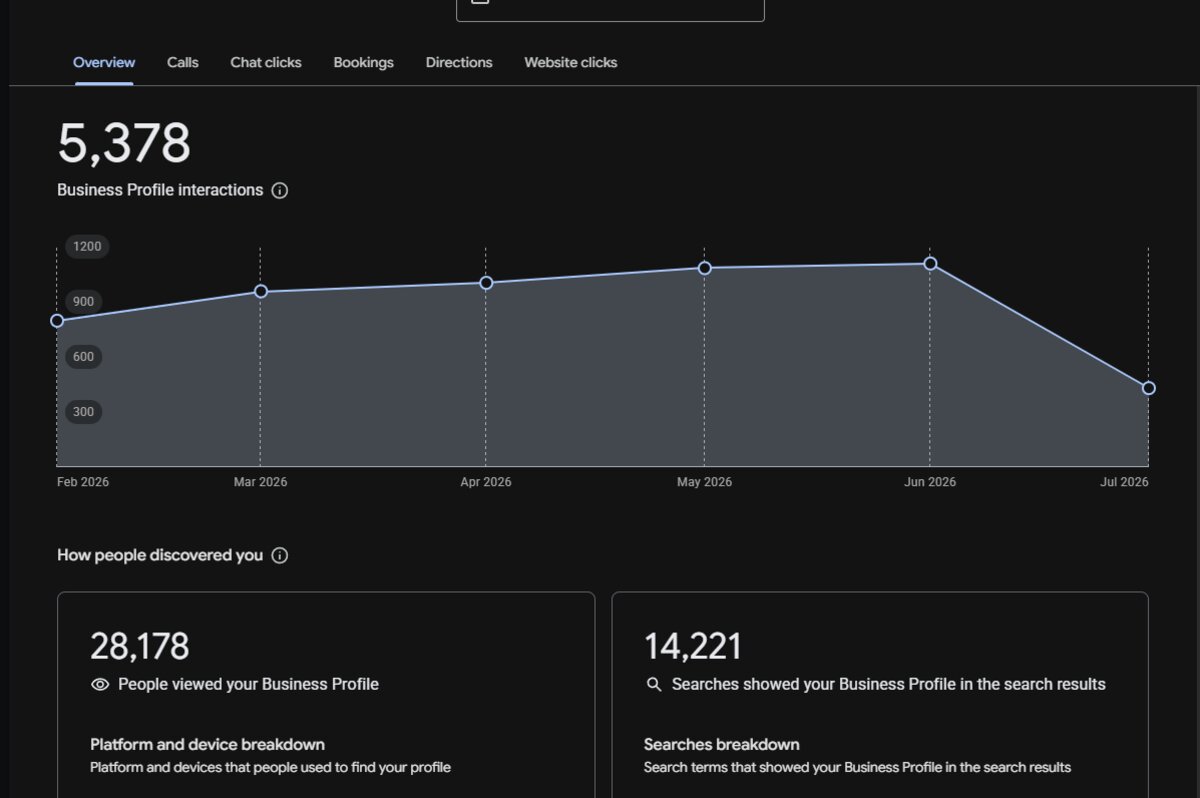
Task: Click the Searches showed your Business Profile text
Action: coord(889,685)
